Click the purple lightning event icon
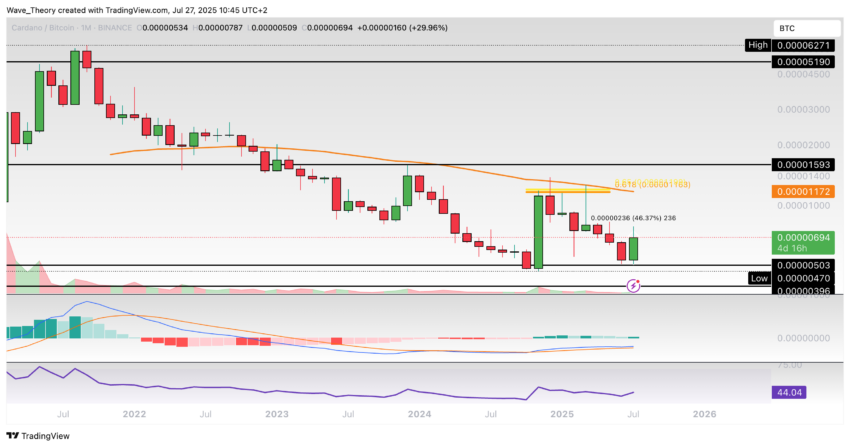 pyautogui.click(x=633, y=285)
